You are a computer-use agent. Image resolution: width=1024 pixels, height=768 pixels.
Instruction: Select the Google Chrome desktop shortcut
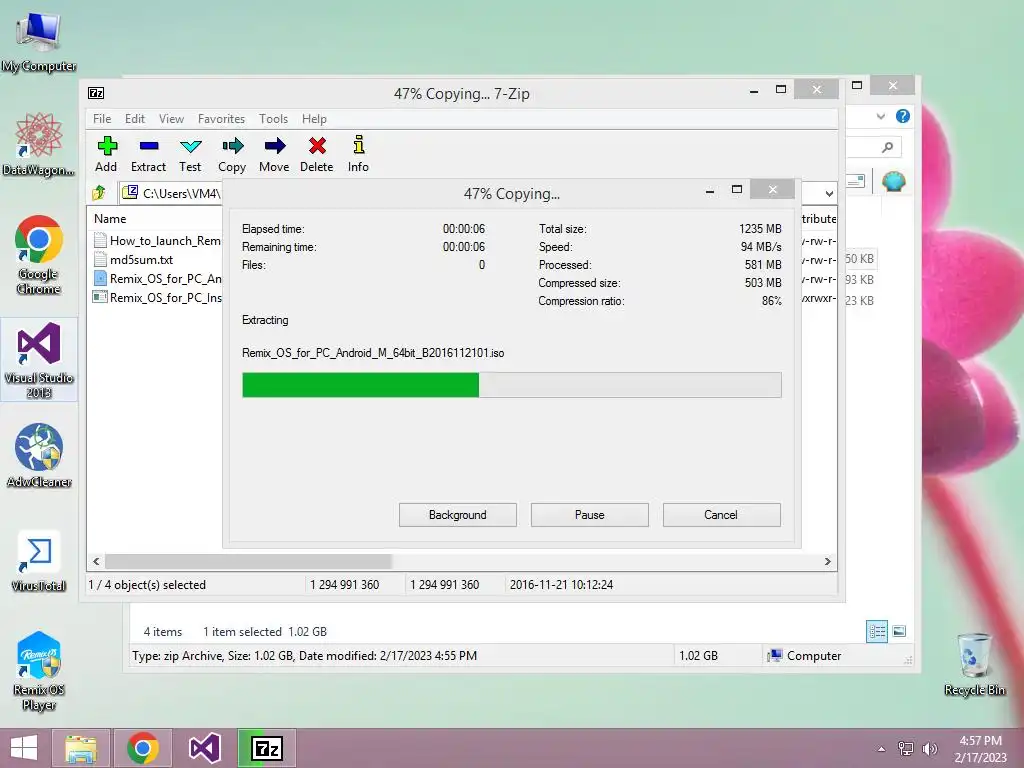[x=39, y=255]
